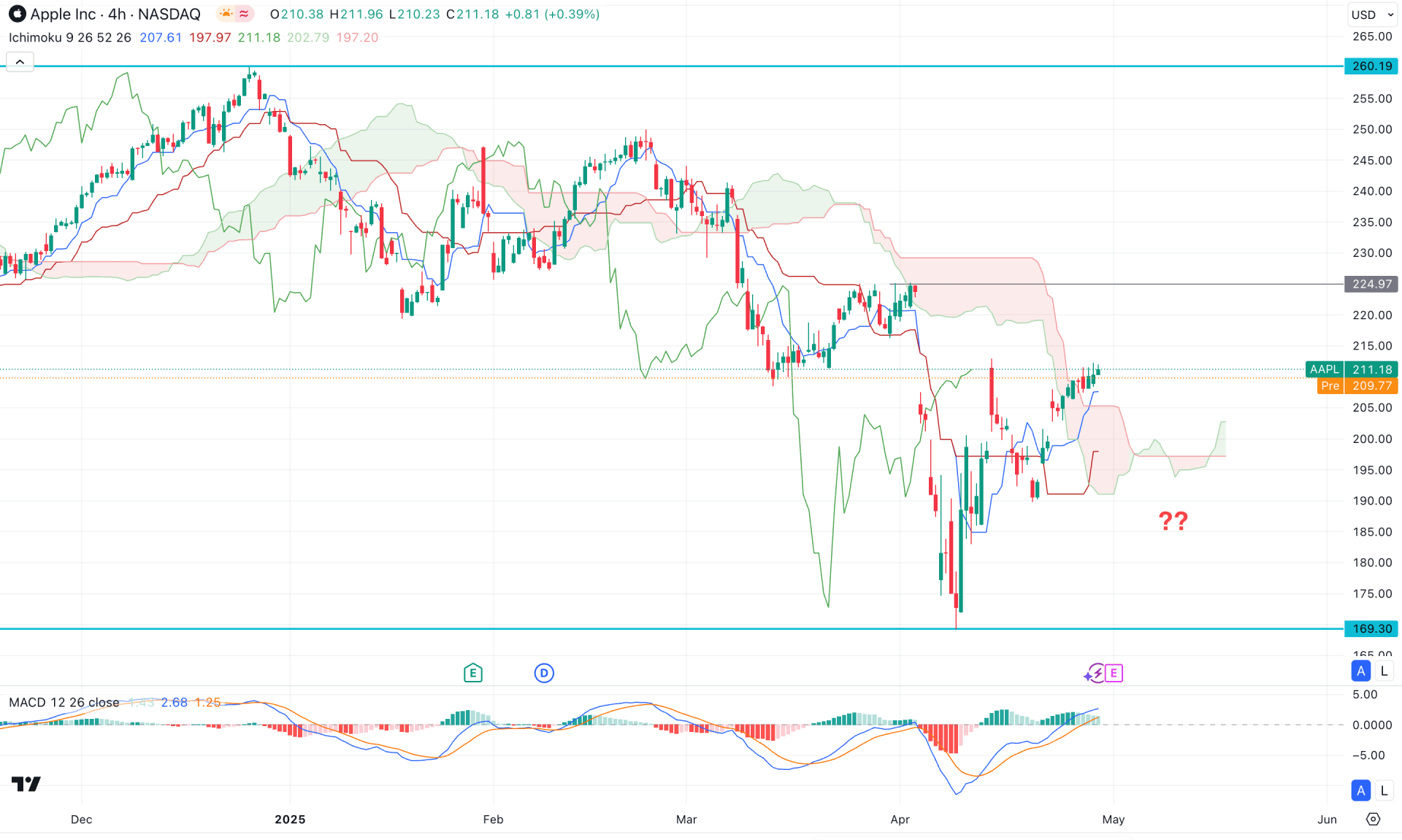Click the 260.19 price label on the axis
Screen dimensions: 1402x840
pyautogui.click(x=1371, y=66)
